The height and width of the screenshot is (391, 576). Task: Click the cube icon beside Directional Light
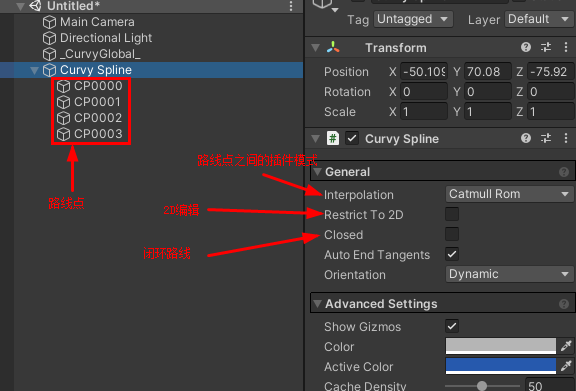coord(49,38)
